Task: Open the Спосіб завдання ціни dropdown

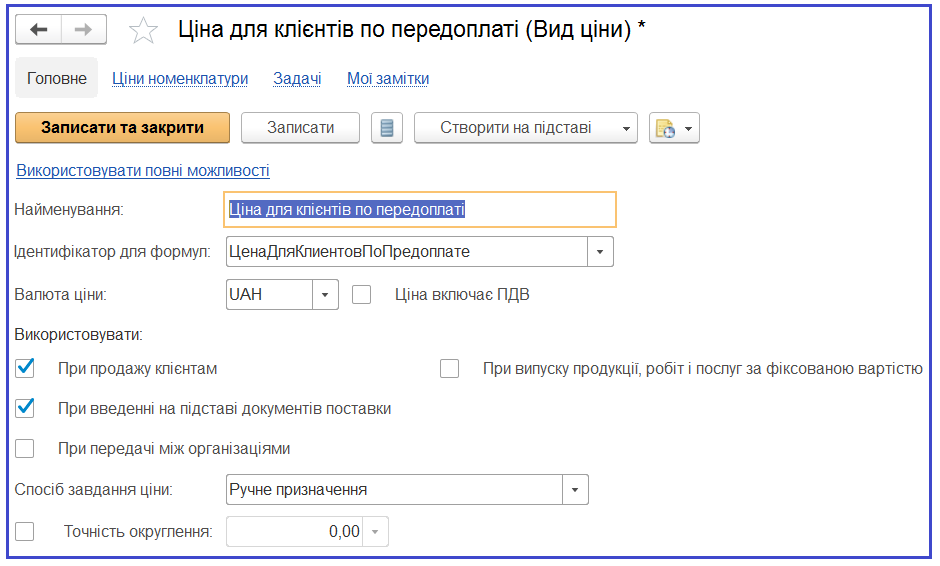Action: [x=575, y=490]
